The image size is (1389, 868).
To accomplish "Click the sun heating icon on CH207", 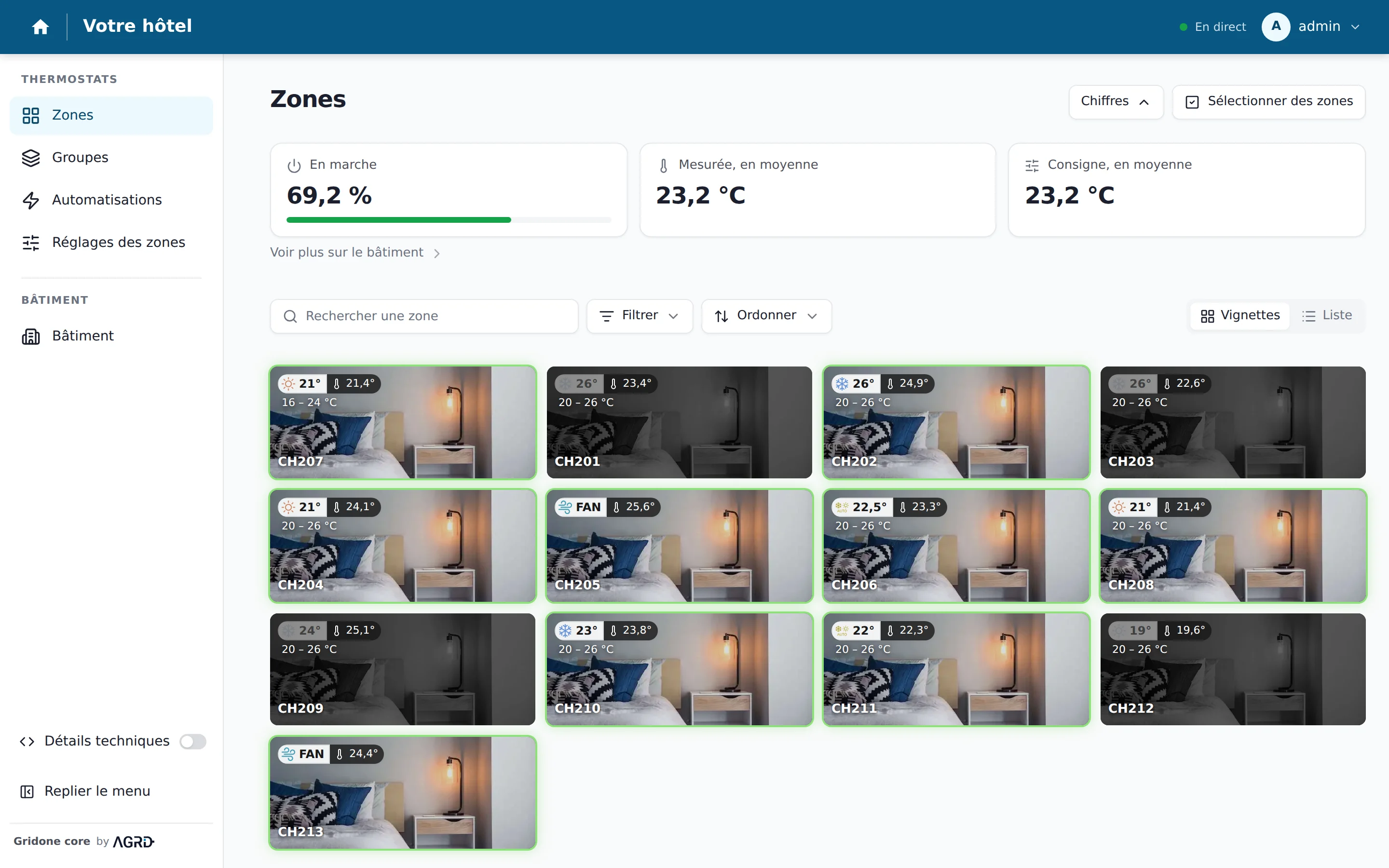I will [x=289, y=383].
